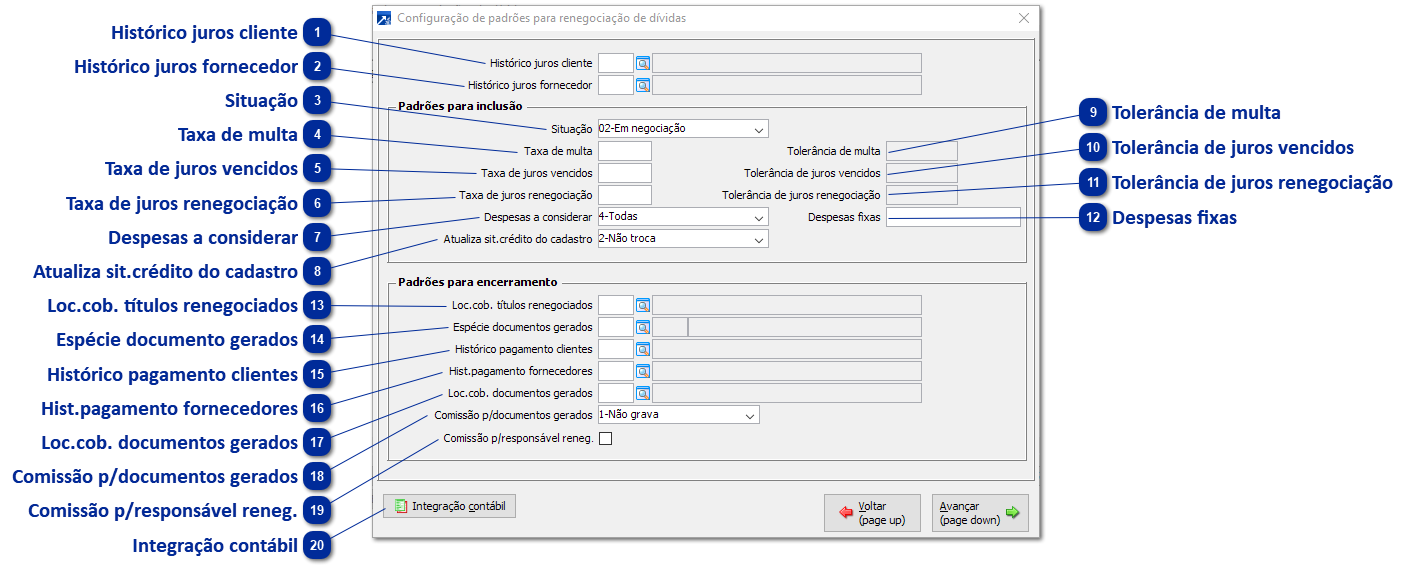Expand the Despesas a considerar dropdown
Screen dimensions: 1409x574
[759, 217]
